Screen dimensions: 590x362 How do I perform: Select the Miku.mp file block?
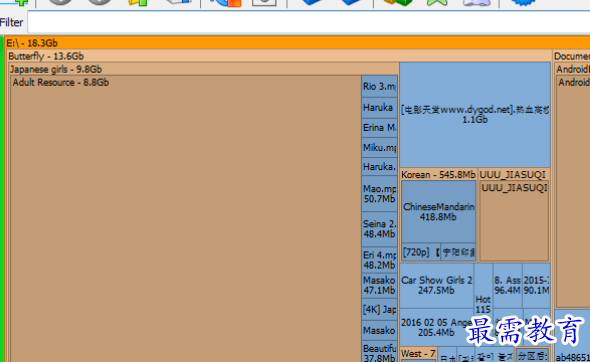coord(379,148)
